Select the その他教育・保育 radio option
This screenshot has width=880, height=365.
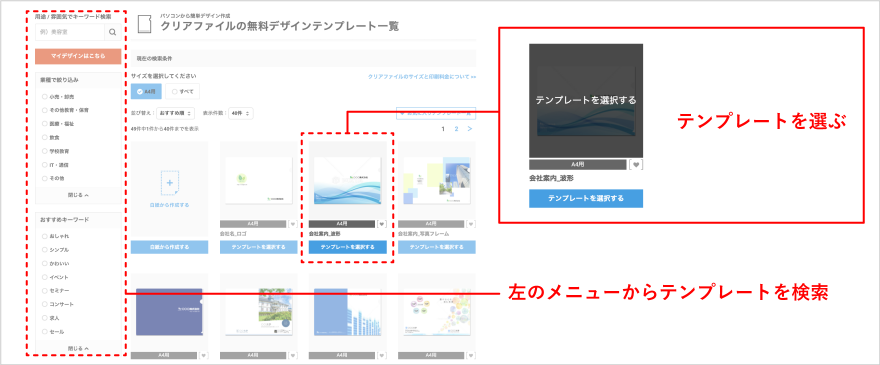[44, 110]
